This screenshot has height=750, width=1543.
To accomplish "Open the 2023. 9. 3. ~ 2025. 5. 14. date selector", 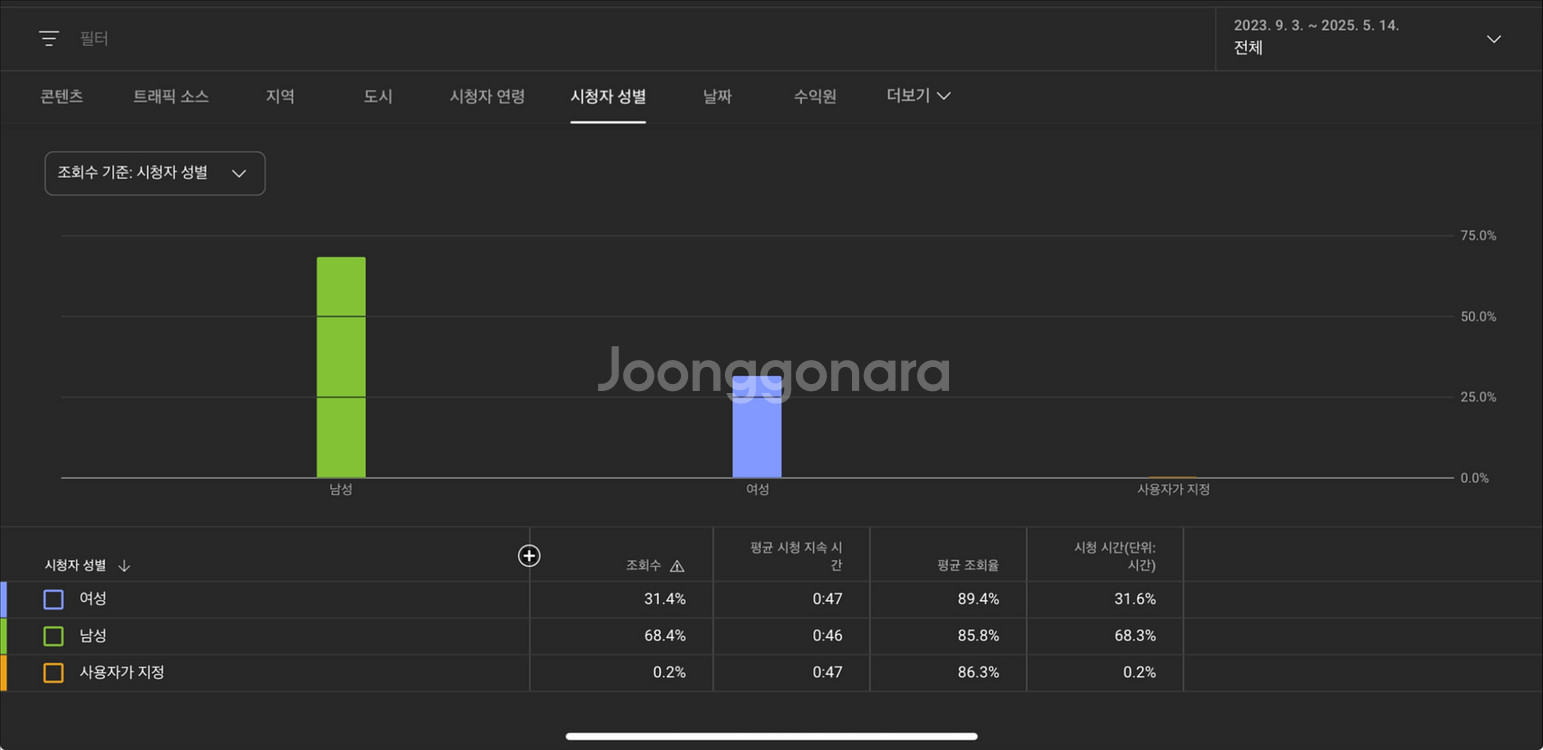I will click(1378, 39).
